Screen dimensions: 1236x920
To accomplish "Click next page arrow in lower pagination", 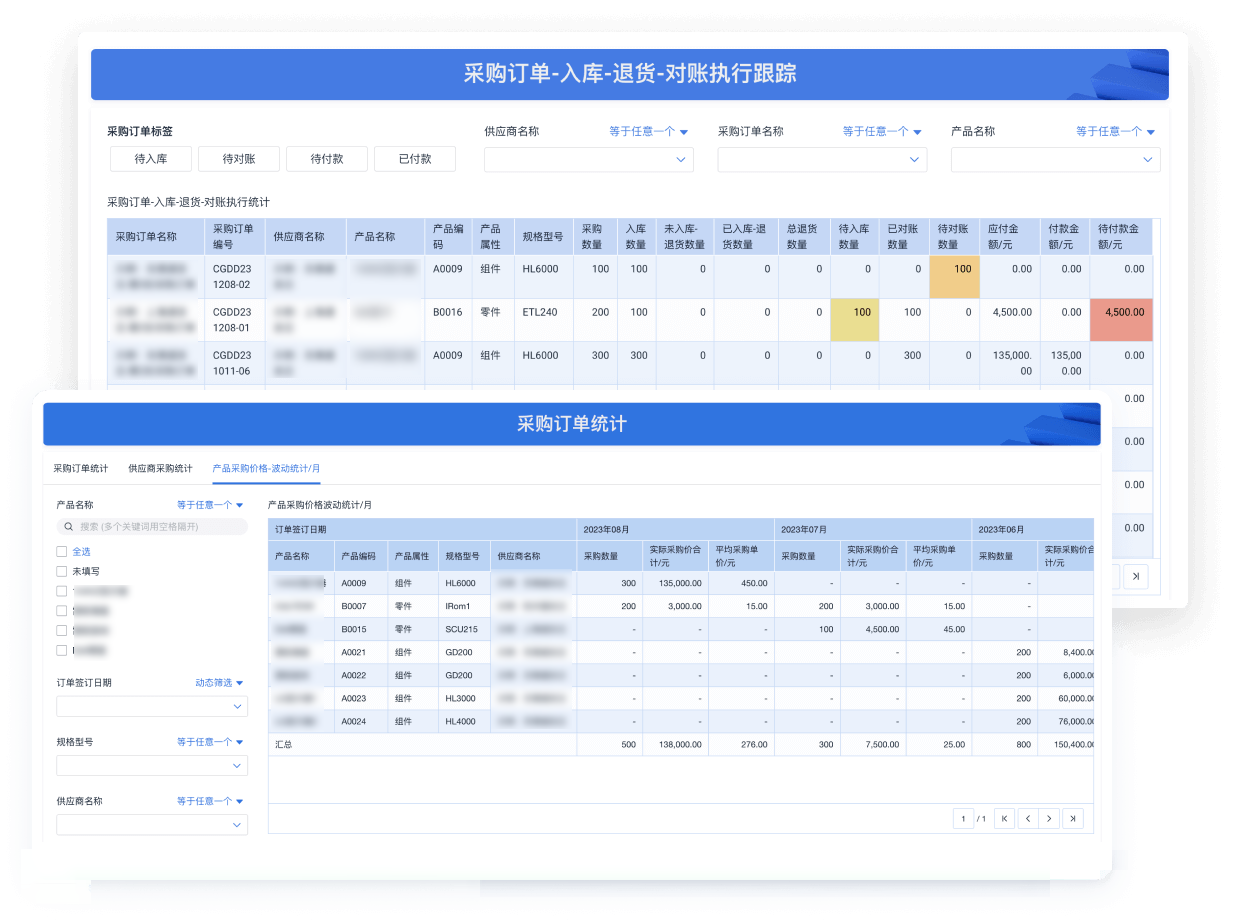I will 1049,819.
